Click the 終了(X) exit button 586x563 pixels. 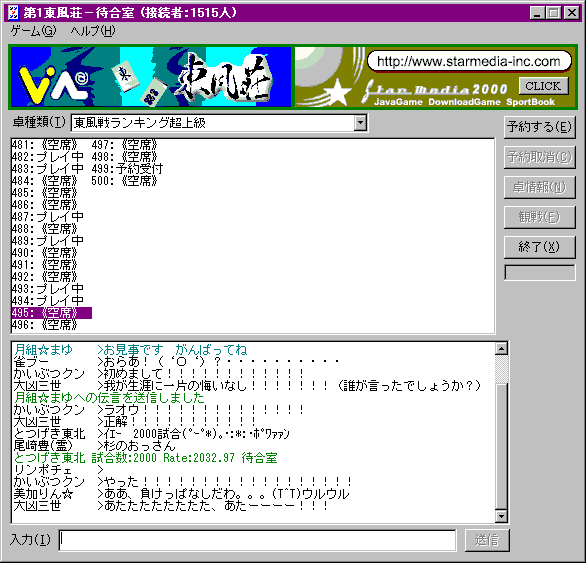coord(539,247)
